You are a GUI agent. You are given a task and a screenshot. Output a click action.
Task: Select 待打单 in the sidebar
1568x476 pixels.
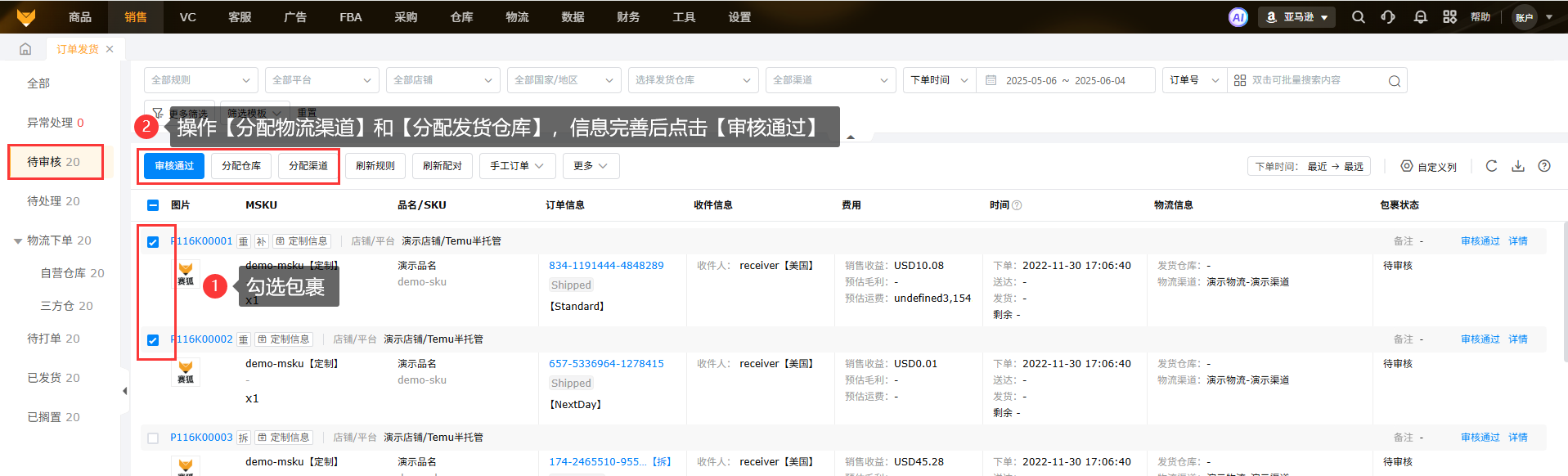point(53,339)
